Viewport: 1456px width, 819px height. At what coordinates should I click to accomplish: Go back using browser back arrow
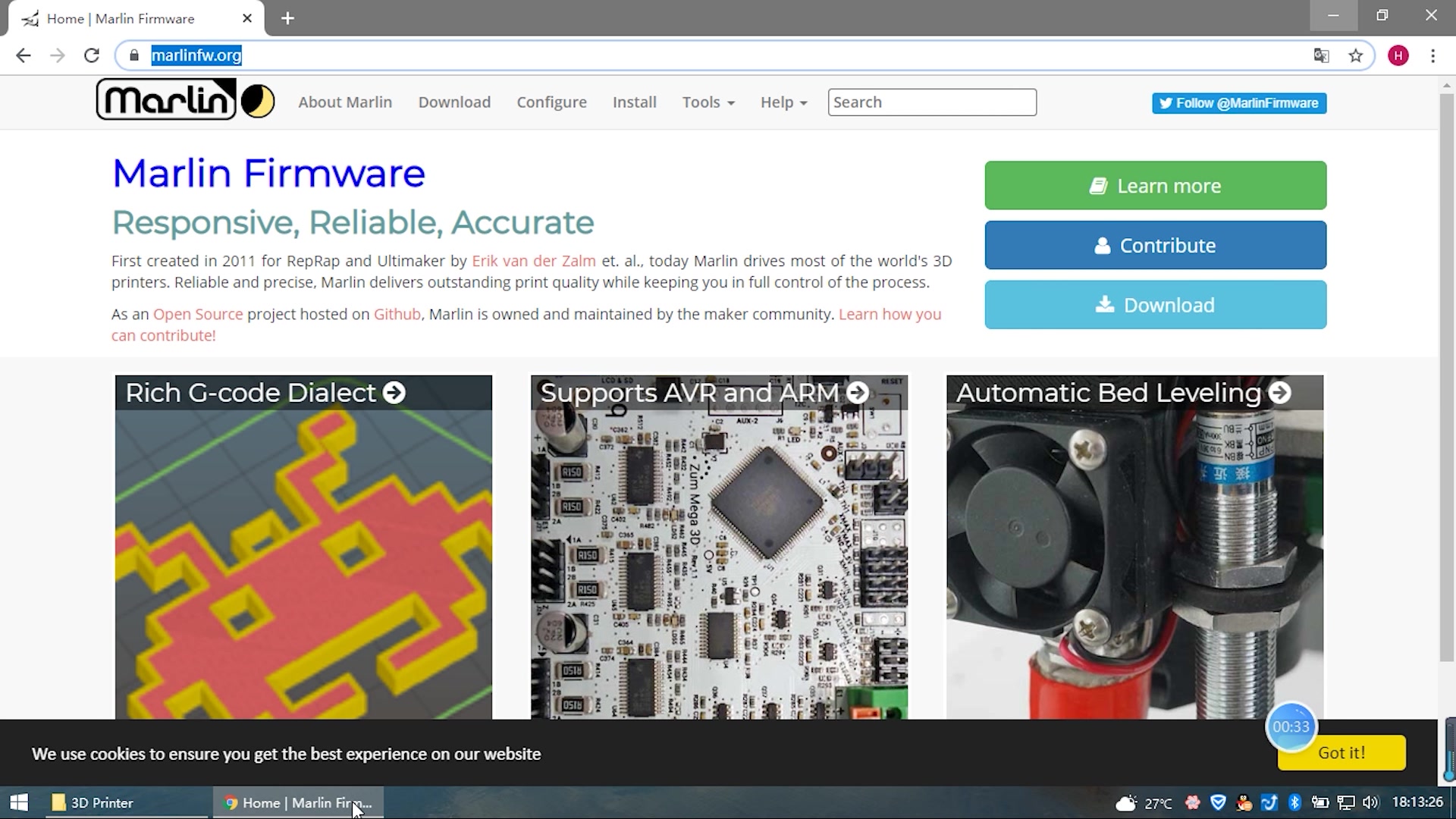pos(24,55)
